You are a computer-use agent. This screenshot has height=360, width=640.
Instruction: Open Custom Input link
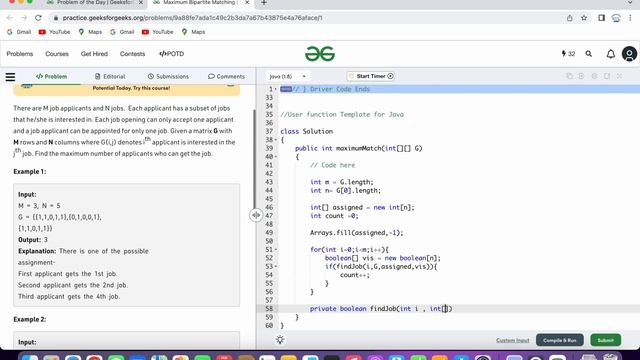[512, 340]
